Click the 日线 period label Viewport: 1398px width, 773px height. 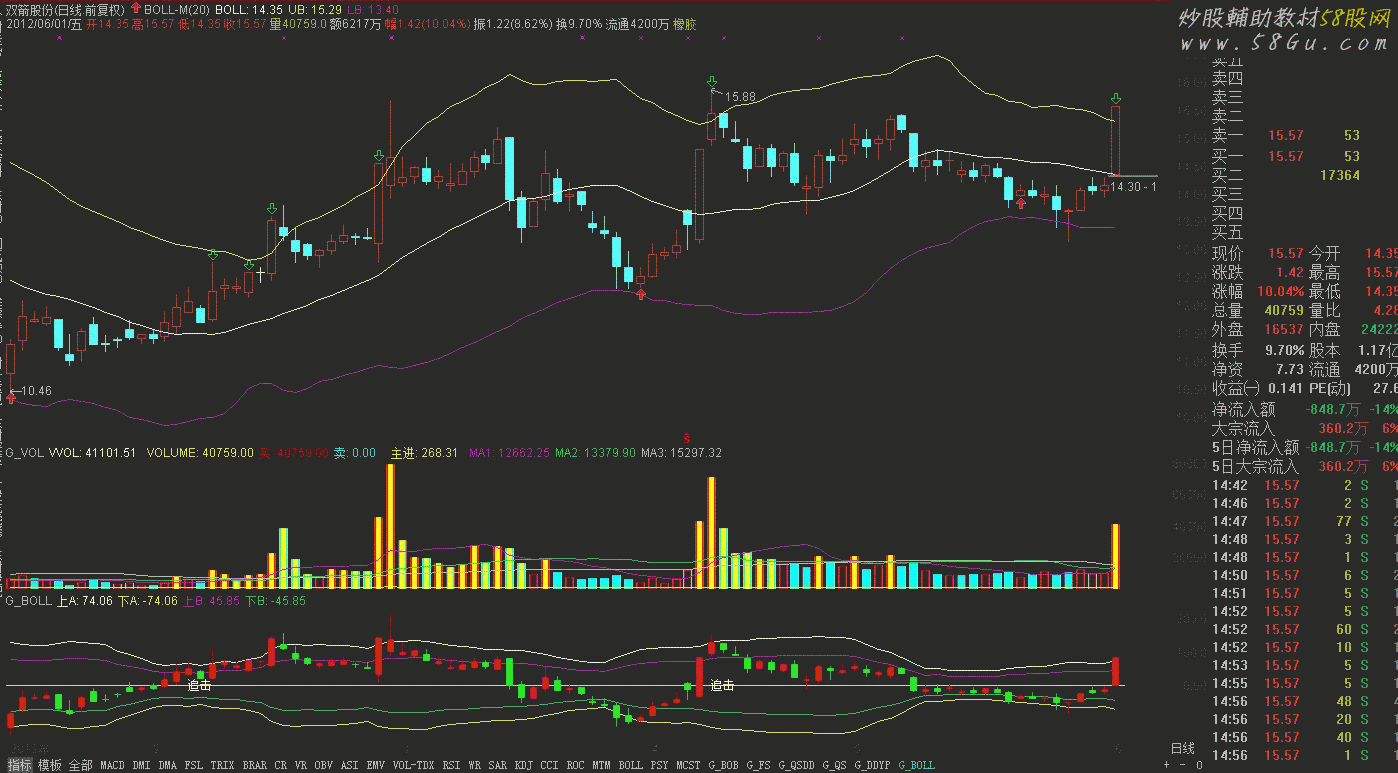tap(1182, 748)
